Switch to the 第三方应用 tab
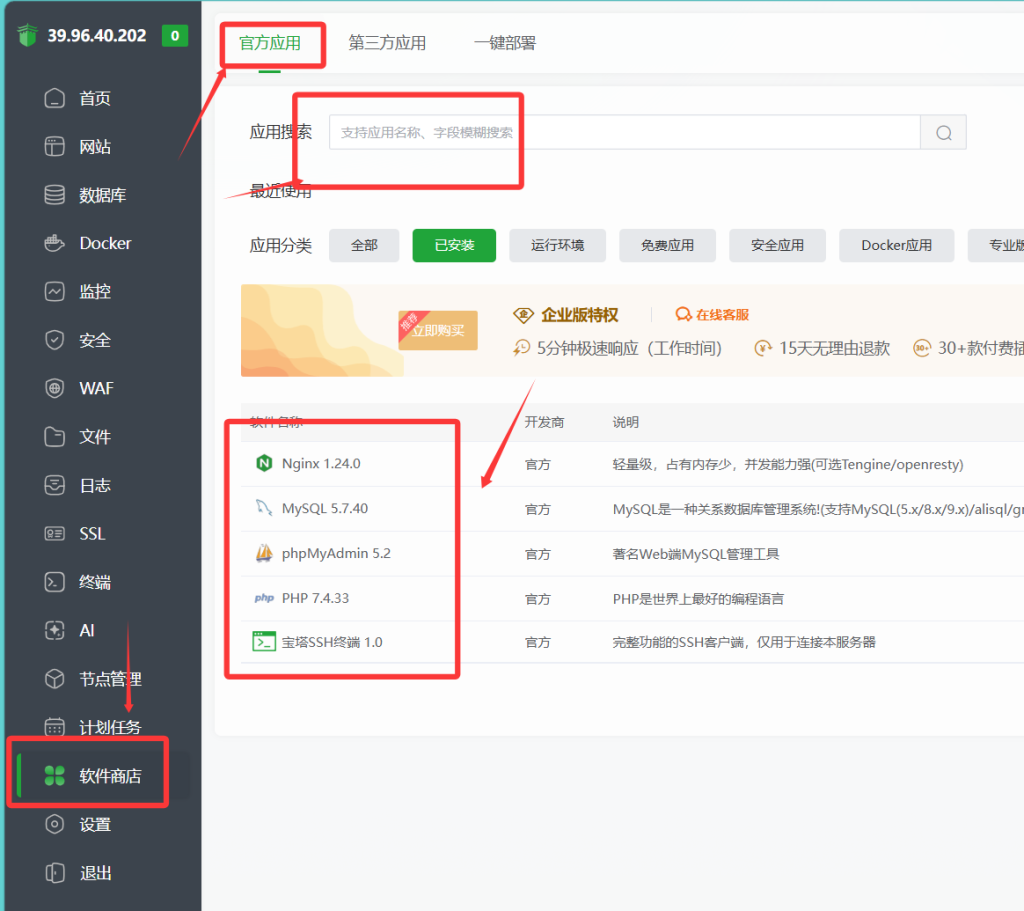The image size is (1024, 911). tap(387, 43)
